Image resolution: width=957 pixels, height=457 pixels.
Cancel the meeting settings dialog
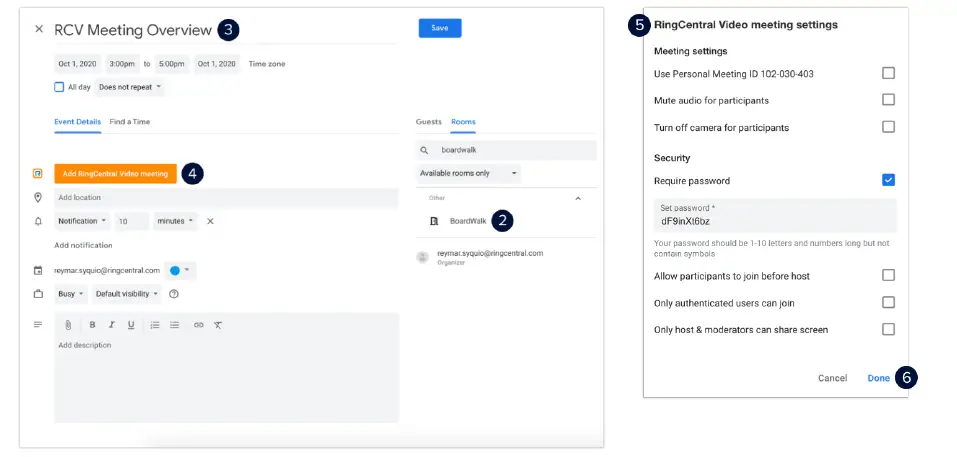832,378
